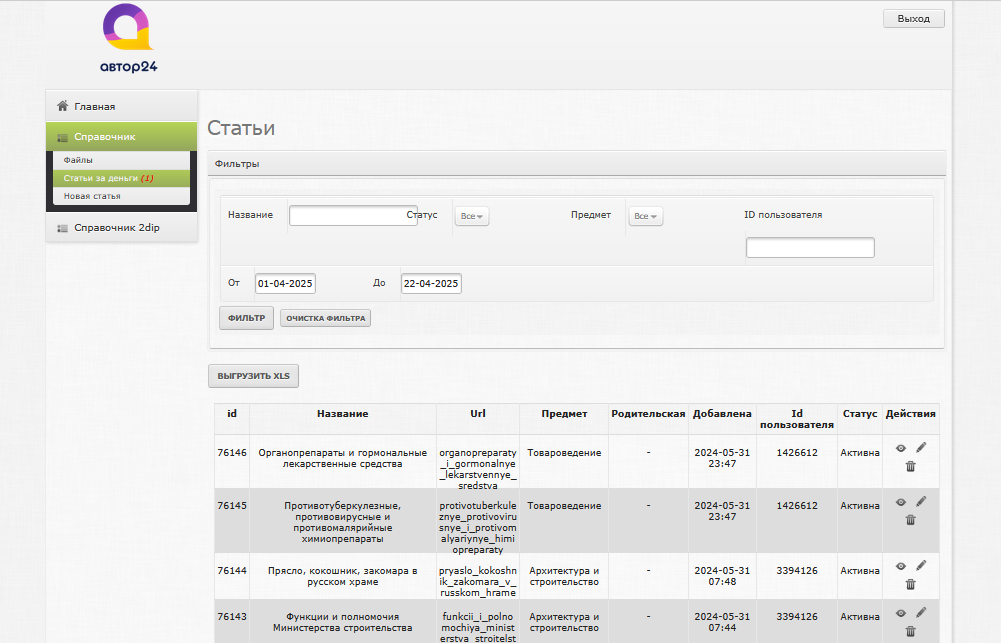This screenshot has width=1001, height=643.
Task: Select Новая статья submenu item
Action: (121, 196)
